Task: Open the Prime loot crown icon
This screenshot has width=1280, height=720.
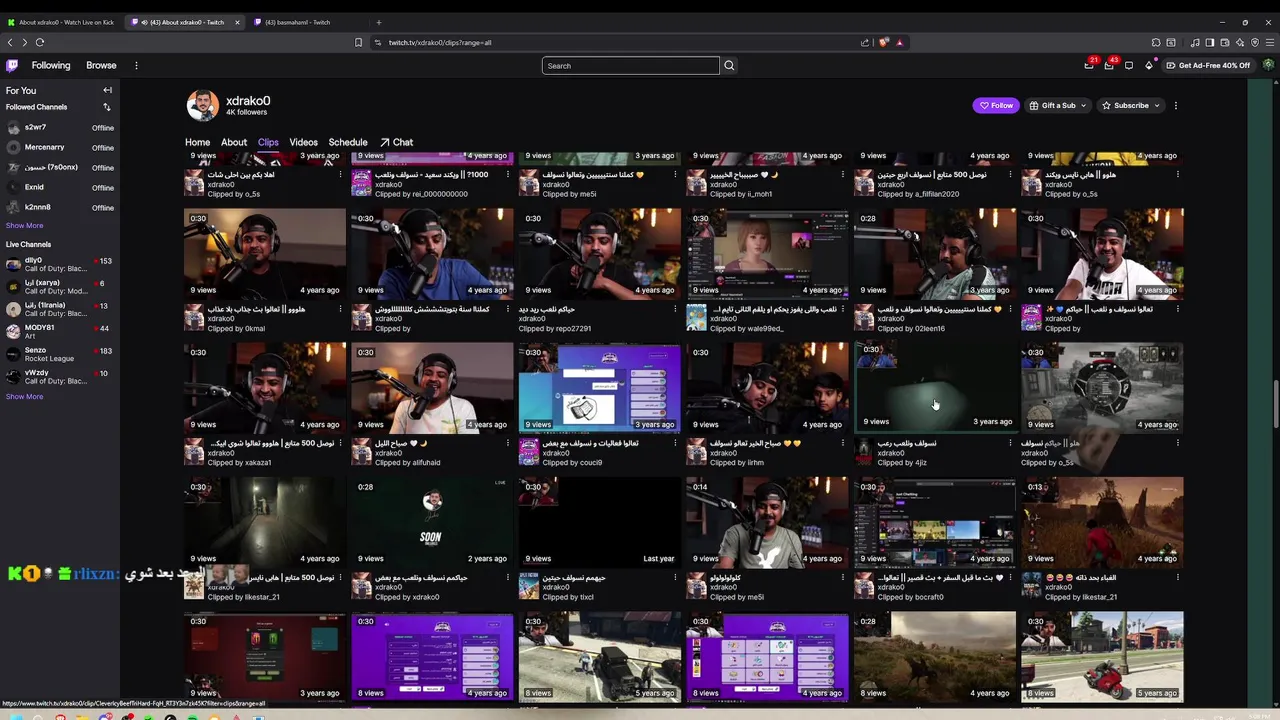Action: (1089, 65)
